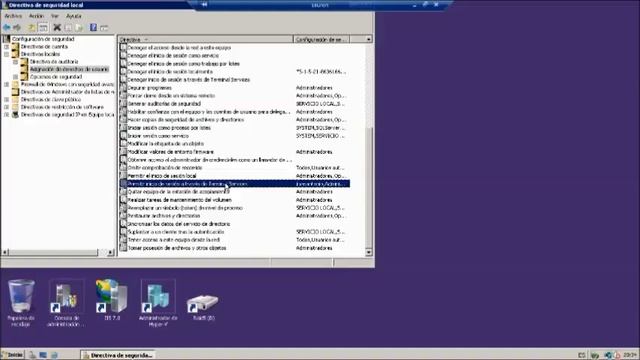Image resolution: width=640 pixels, height=360 pixels.
Task: Open the Ver menu
Action: point(55,16)
